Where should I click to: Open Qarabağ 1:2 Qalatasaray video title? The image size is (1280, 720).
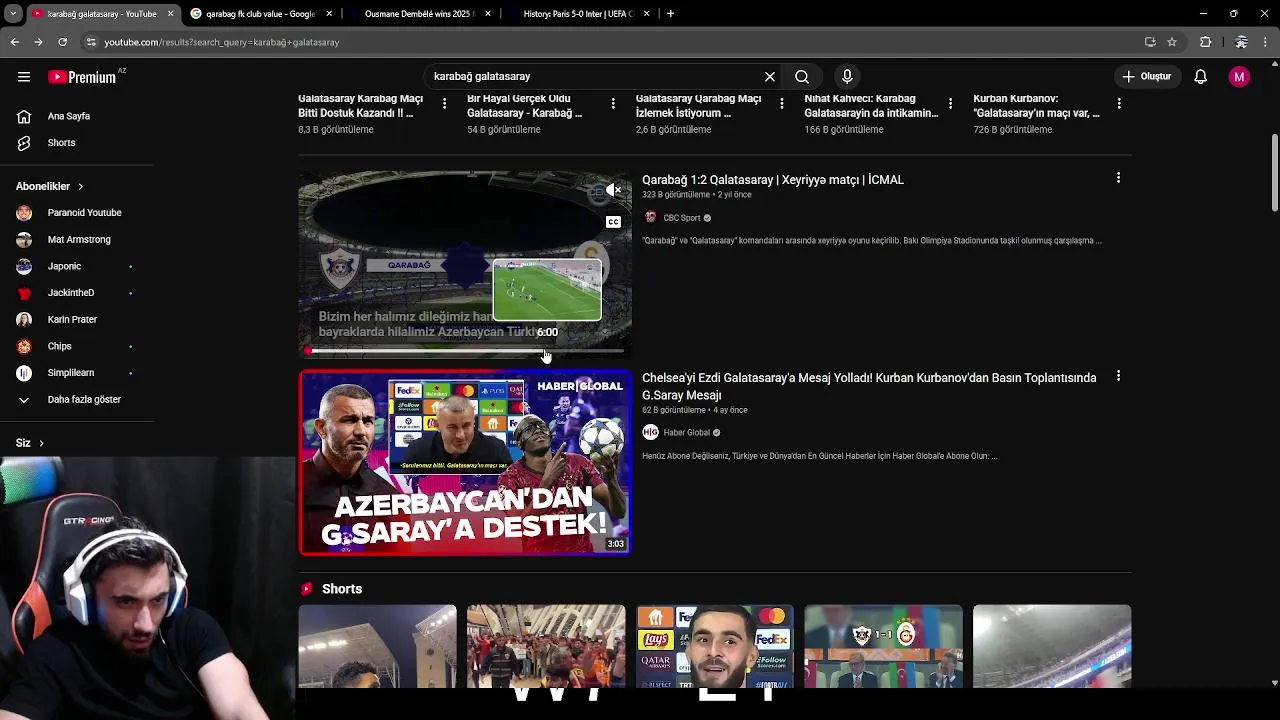(x=773, y=180)
